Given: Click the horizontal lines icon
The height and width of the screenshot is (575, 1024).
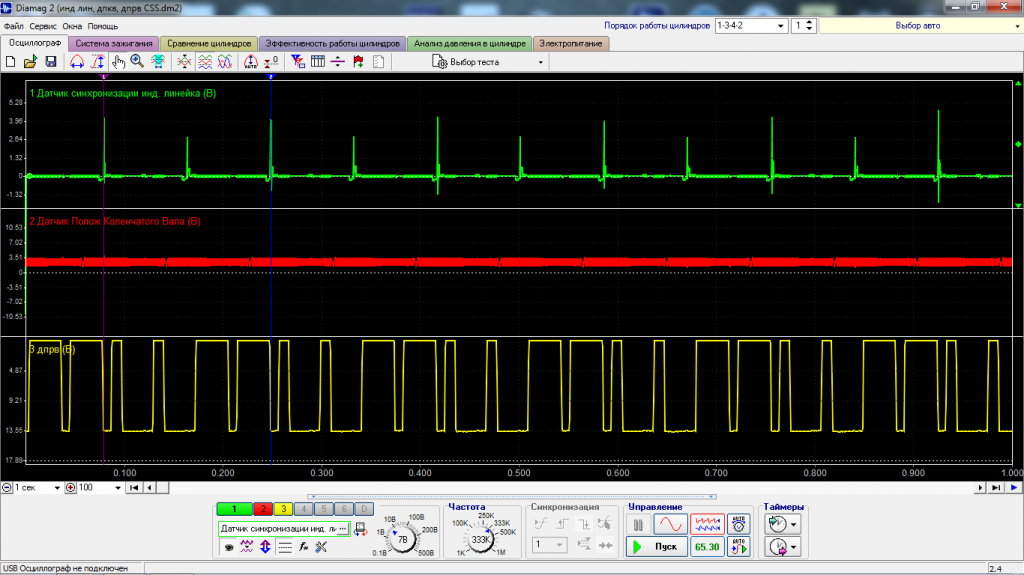Looking at the screenshot, I should coord(285,547).
